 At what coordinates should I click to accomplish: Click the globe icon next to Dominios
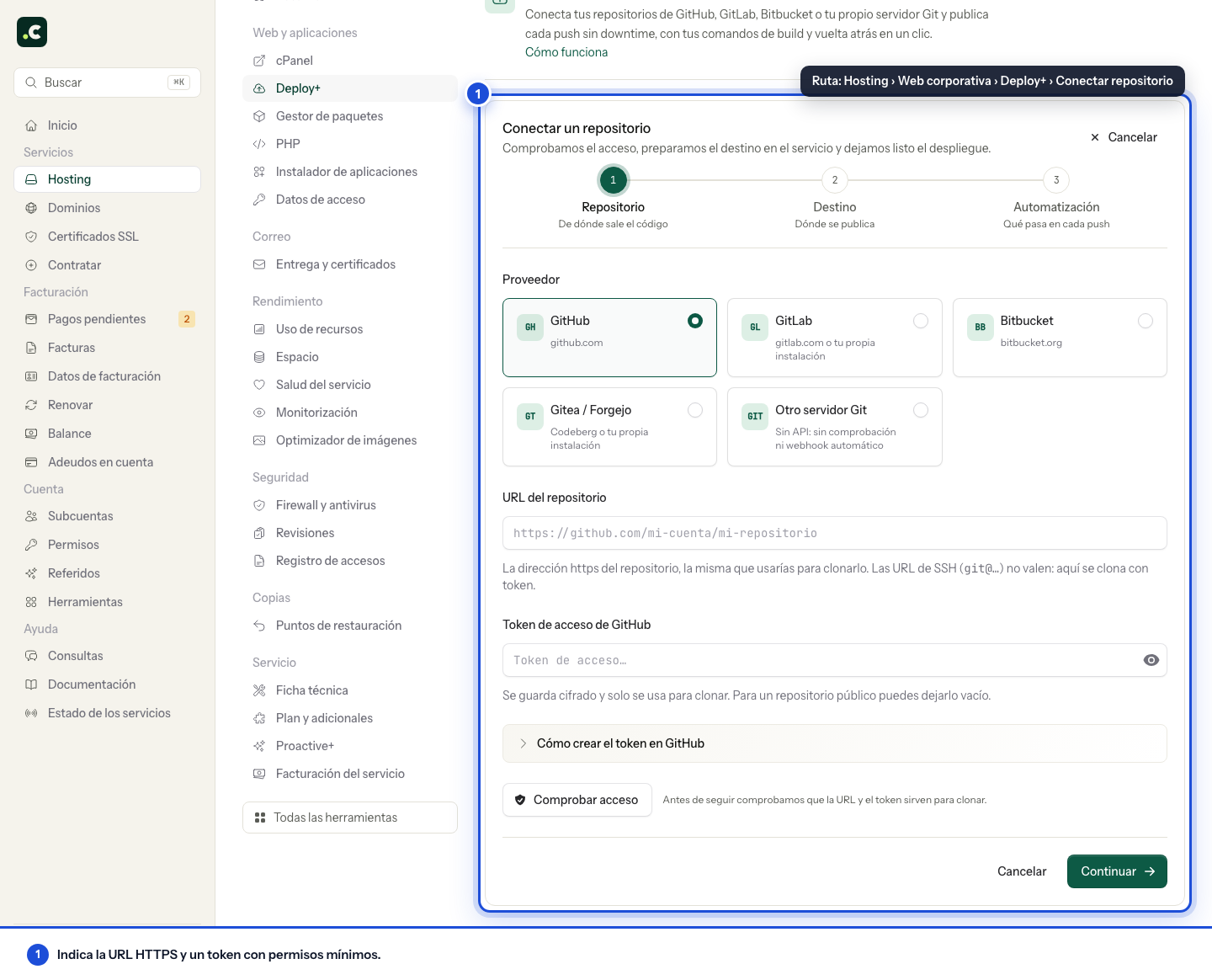point(31,208)
